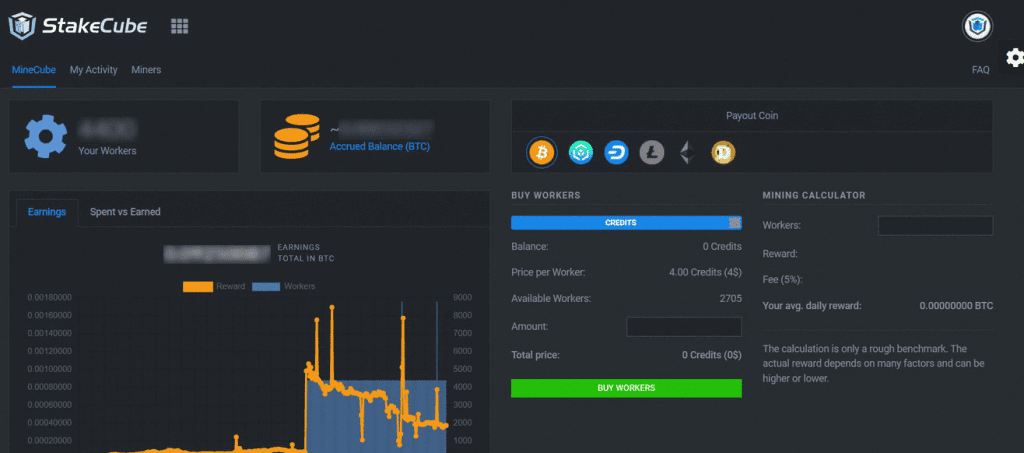The width and height of the screenshot is (1024, 453).
Task: Open the FAQ link
Action: point(980,70)
